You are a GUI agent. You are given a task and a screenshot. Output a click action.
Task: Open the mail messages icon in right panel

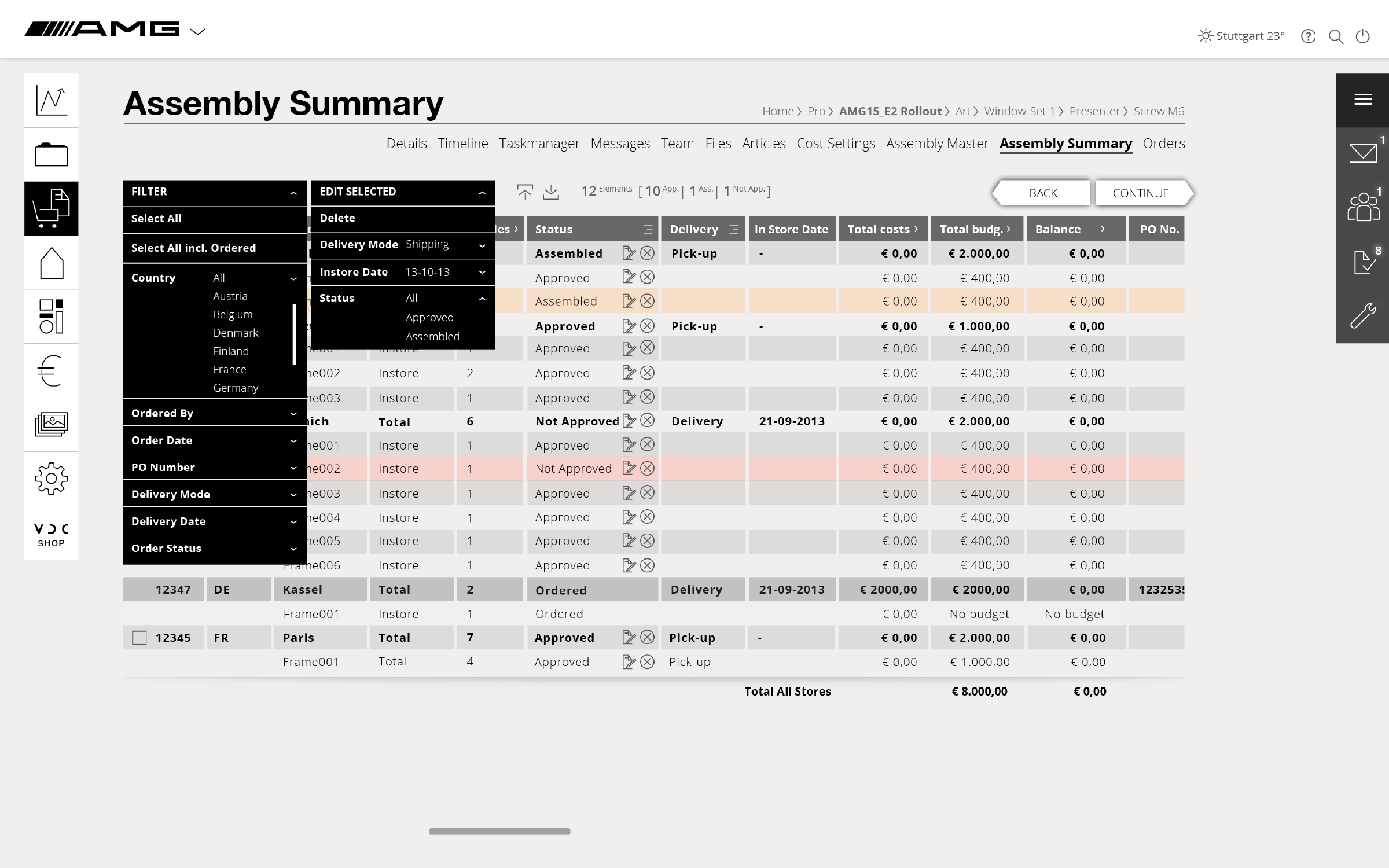click(x=1362, y=154)
